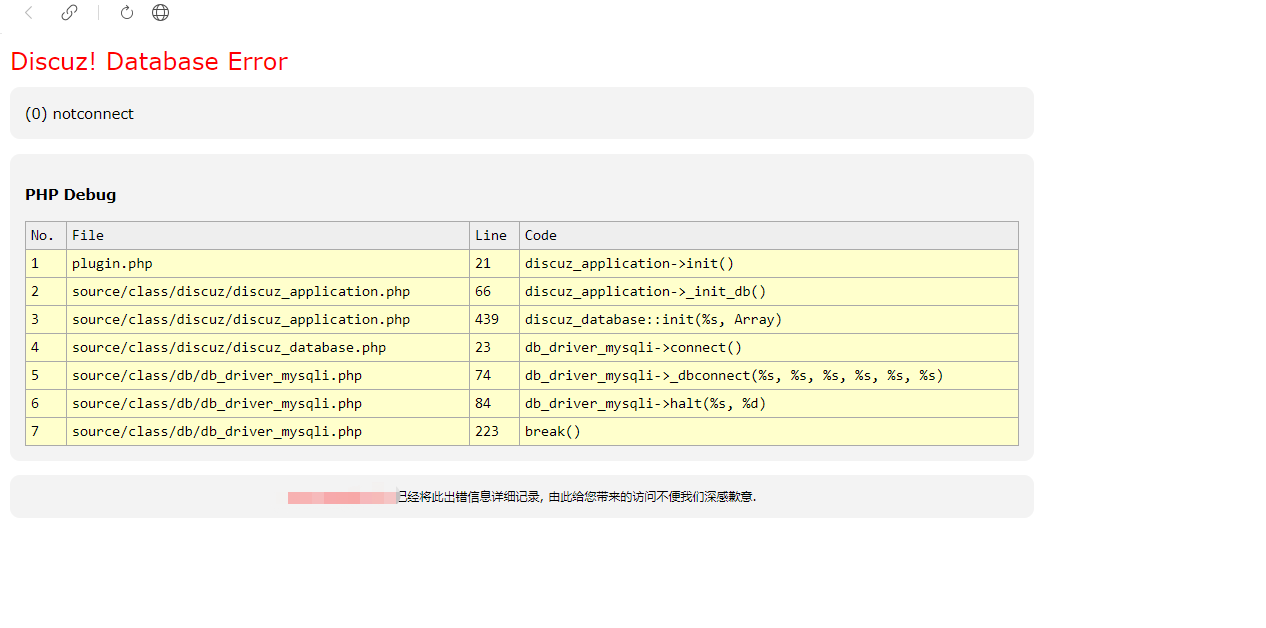
Task: Select 'discuz_application->_init_db()' code cell
Action: 769,292
